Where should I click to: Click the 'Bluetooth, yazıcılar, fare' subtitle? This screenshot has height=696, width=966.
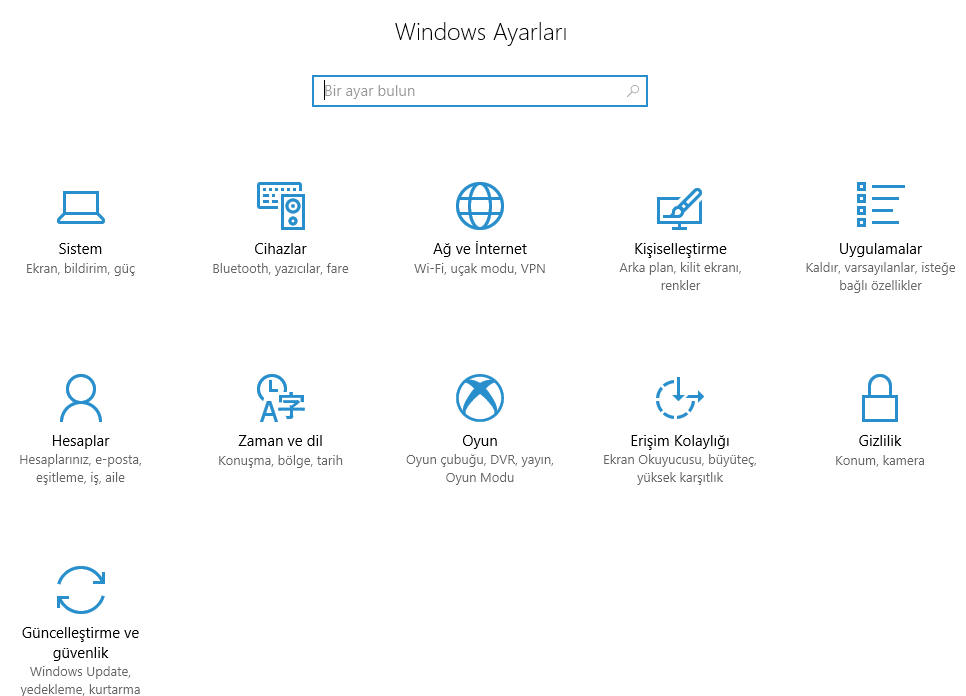280,268
